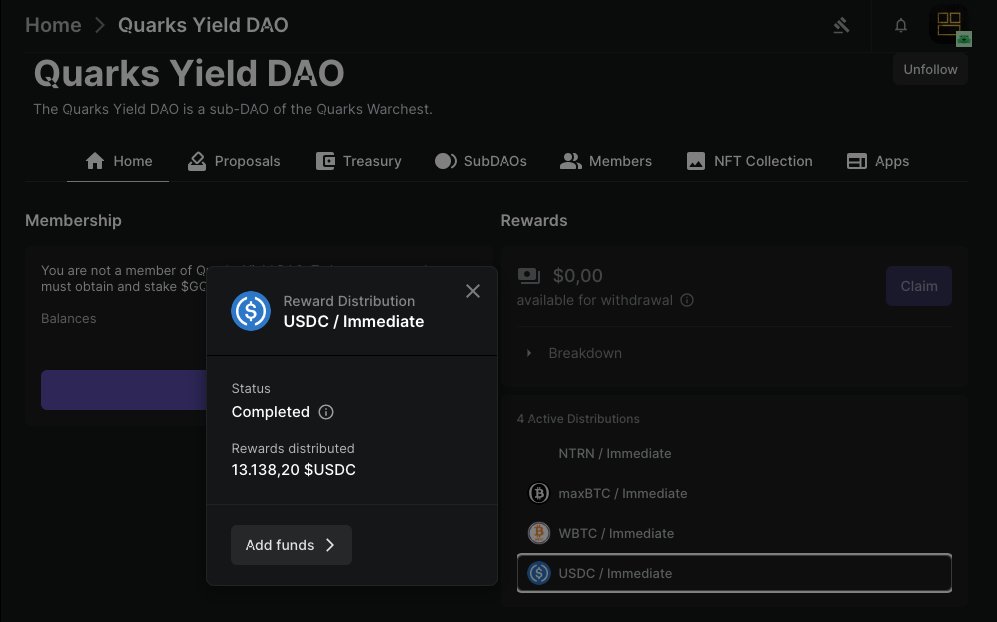Click the Balances label
The width and height of the screenshot is (997, 622).
69,319
